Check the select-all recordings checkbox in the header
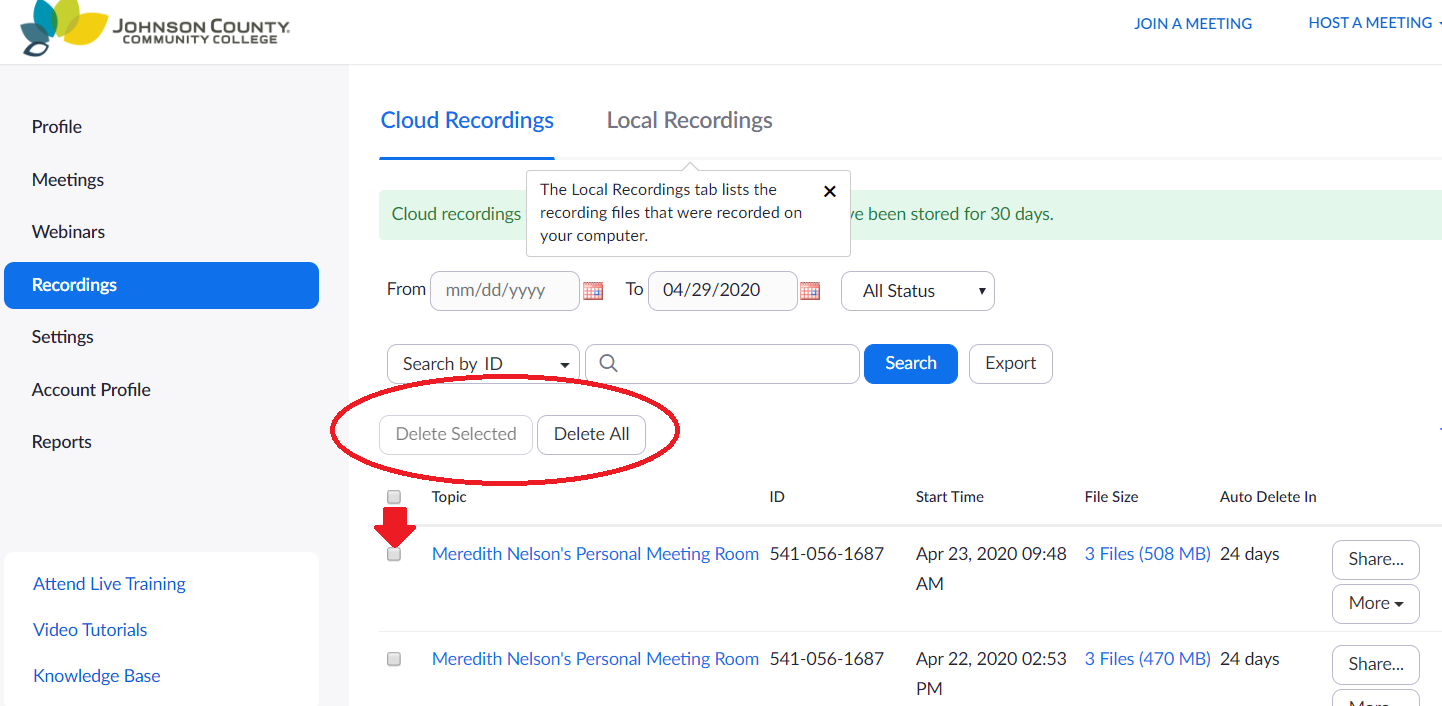The height and width of the screenshot is (706, 1442). [x=393, y=496]
